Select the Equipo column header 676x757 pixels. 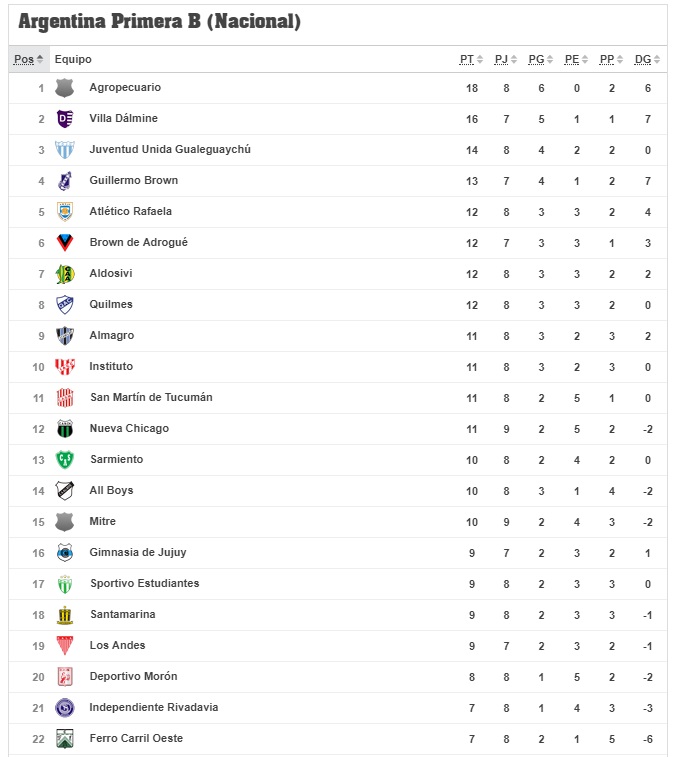click(x=73, y=59)
